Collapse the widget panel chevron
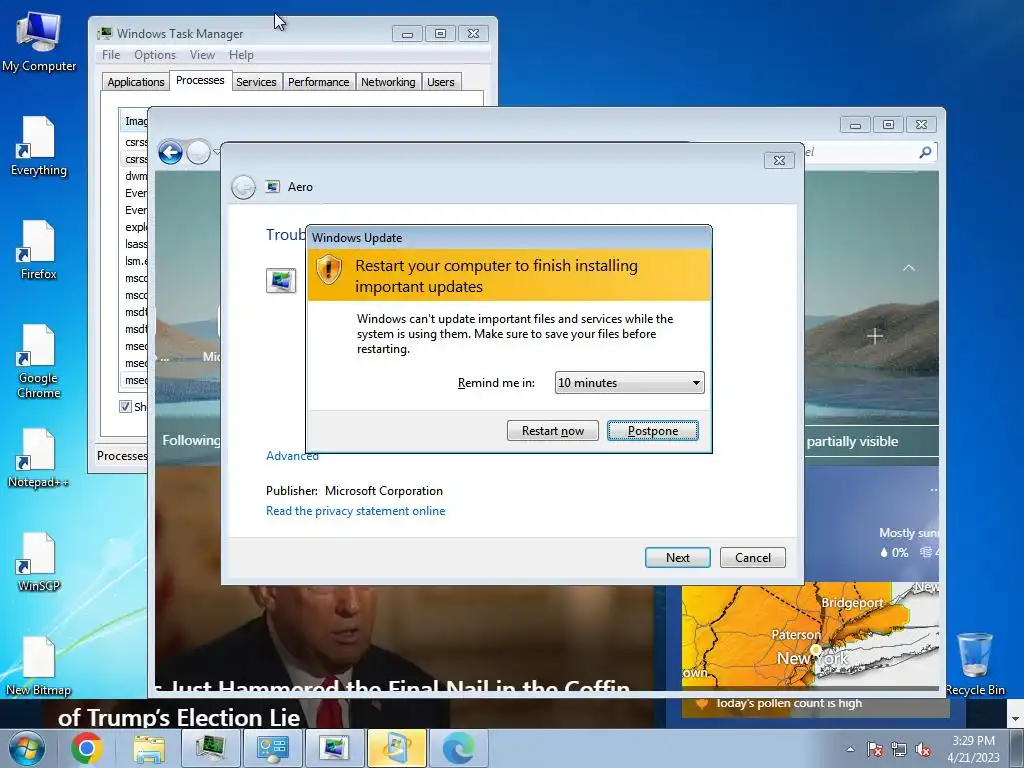This screenshot has height=768, width=1024. click(908, 268)
